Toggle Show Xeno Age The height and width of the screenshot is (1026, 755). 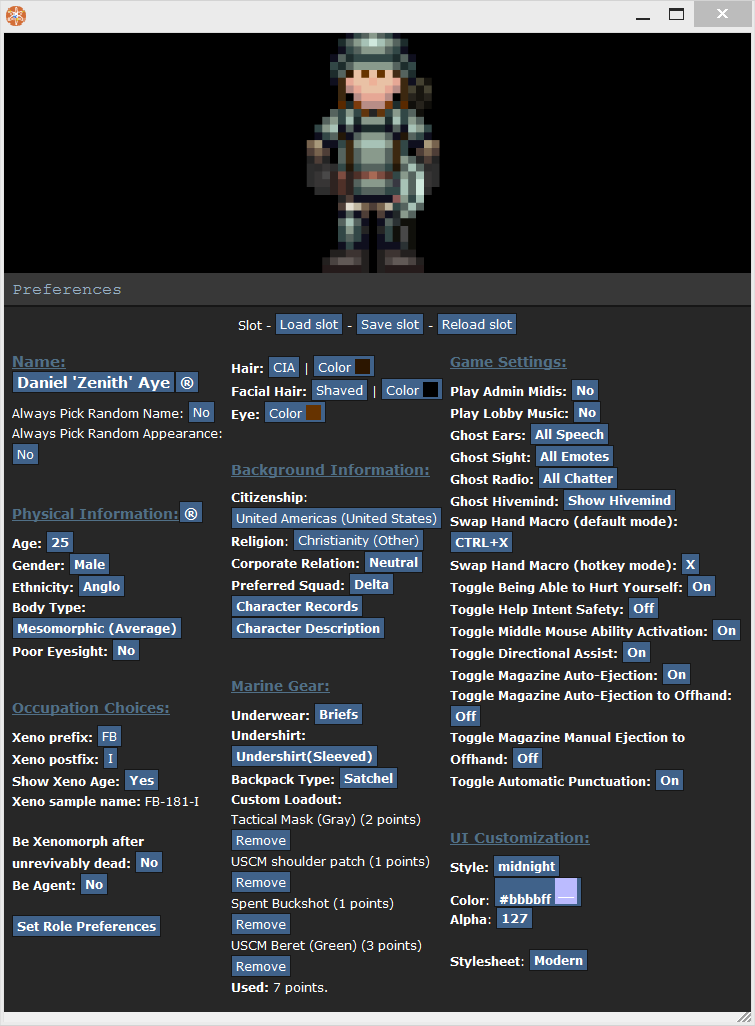[x=142, y=781]
